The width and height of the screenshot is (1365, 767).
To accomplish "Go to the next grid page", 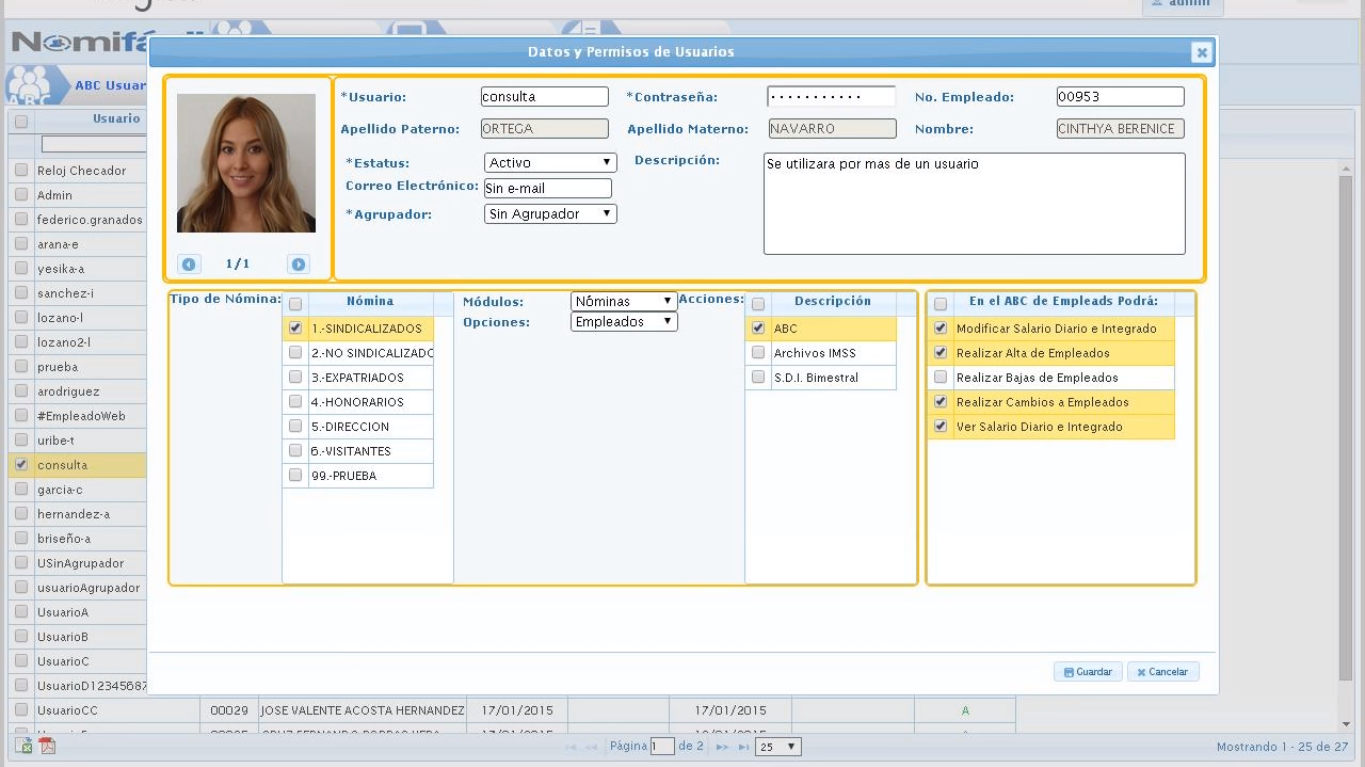I will (x=722, y=747).
